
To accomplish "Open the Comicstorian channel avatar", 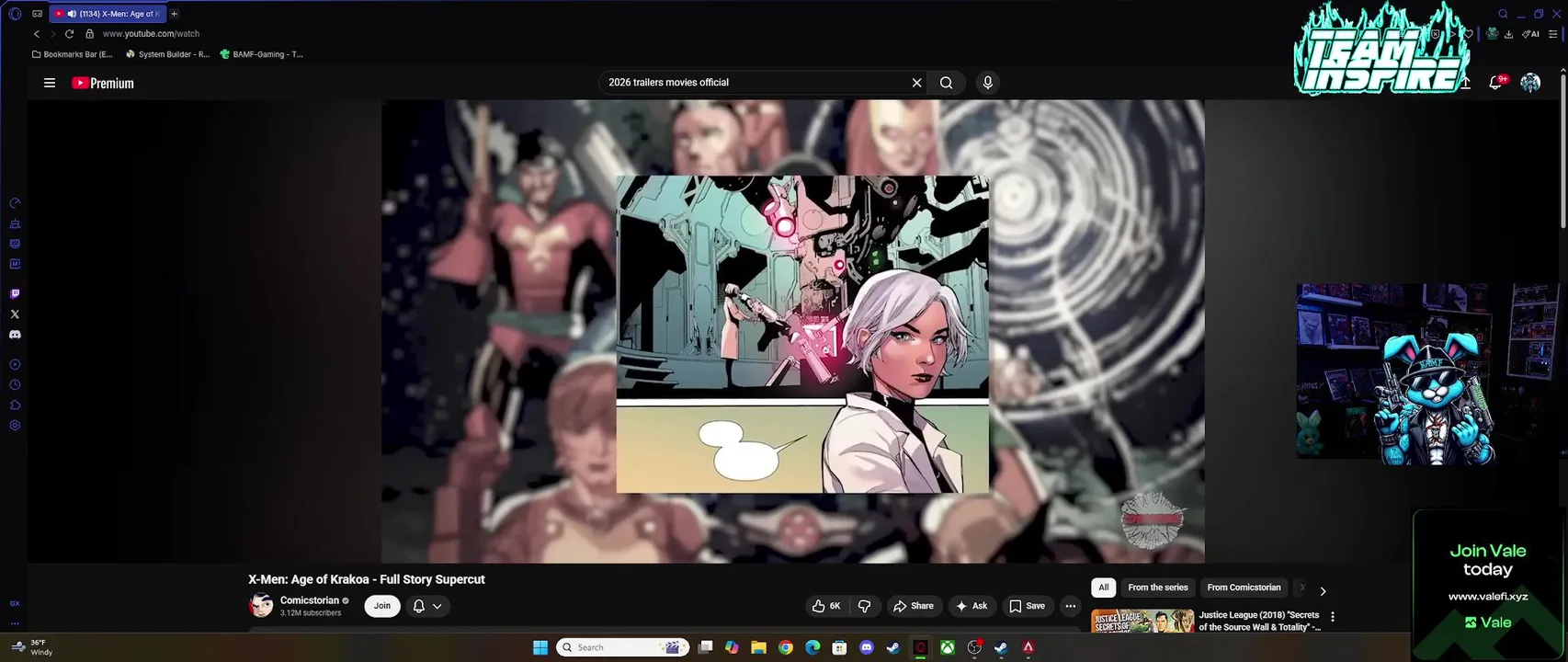I will [x=261, y=605].
